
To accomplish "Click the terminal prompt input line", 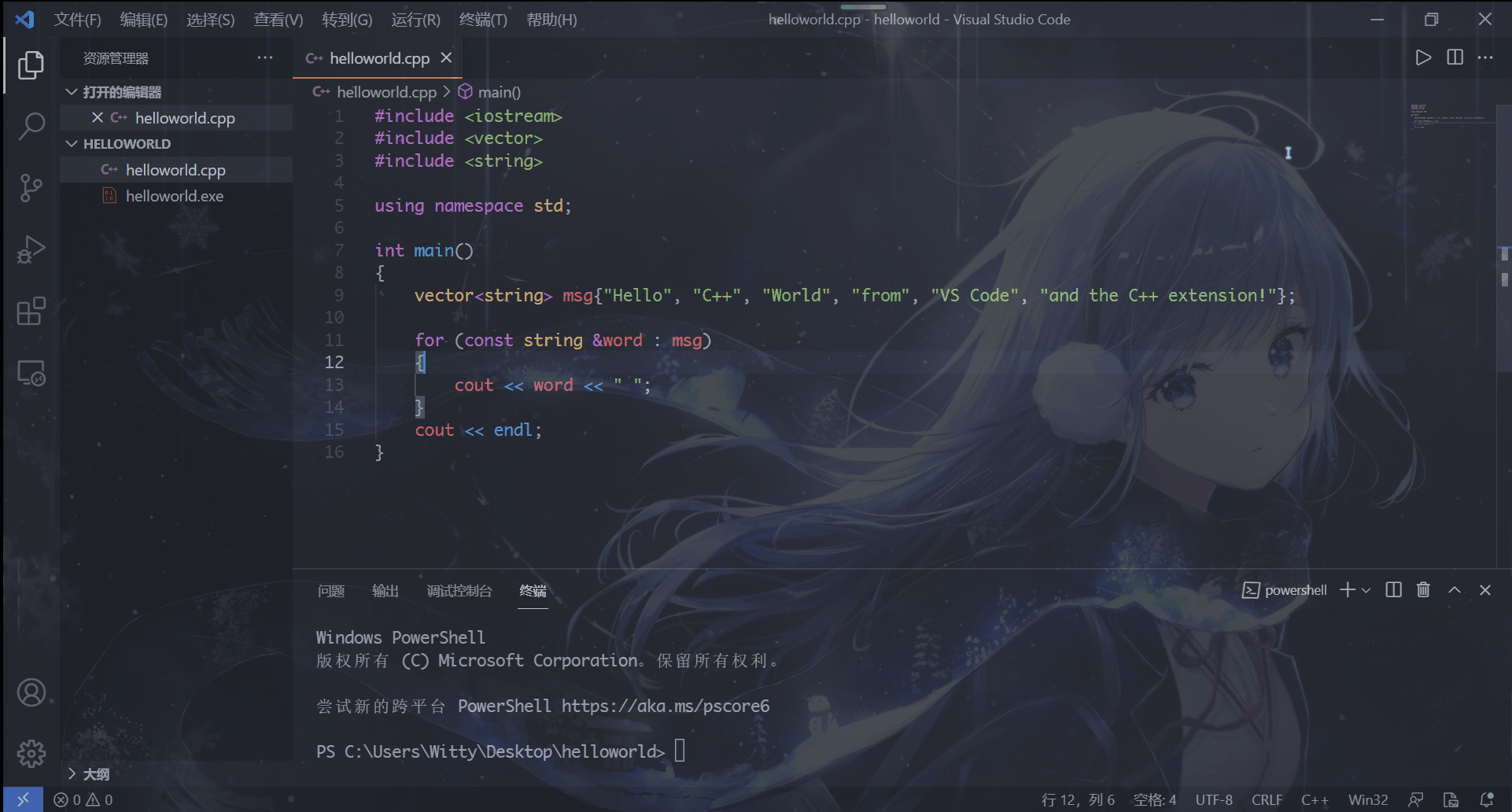I will click(x=500, y=751).
